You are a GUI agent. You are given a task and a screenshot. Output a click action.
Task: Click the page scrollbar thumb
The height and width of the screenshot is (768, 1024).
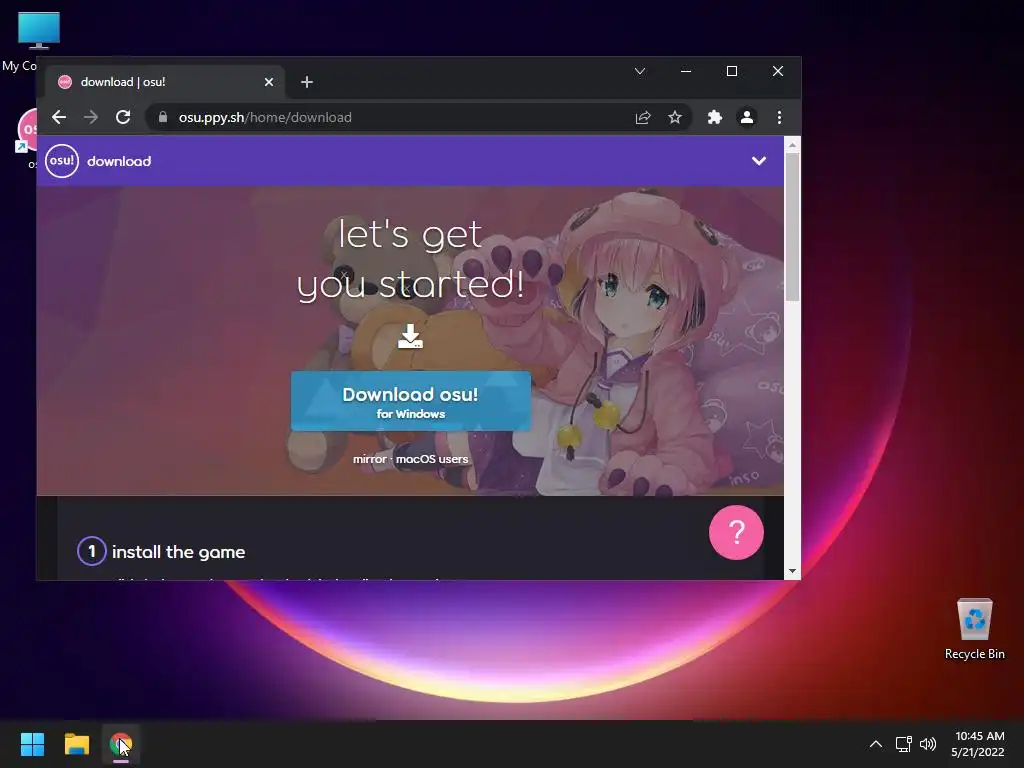tap(792, 227)
